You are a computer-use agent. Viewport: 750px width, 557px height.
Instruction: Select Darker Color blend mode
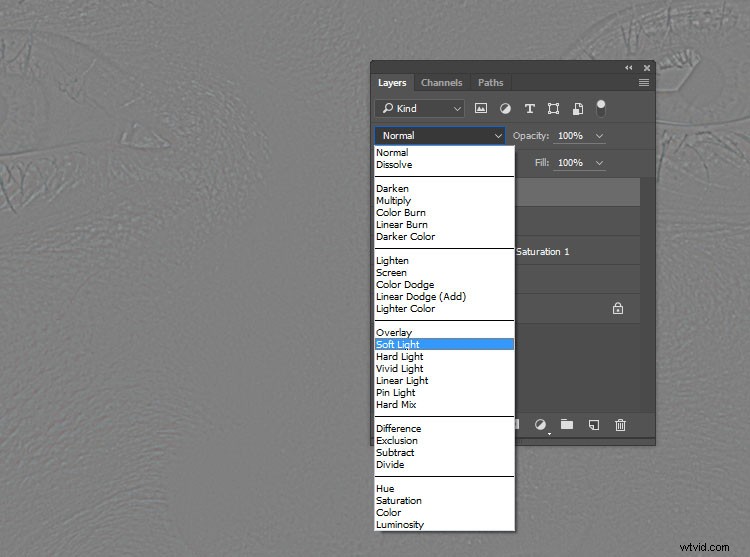(x=444, y=236)
